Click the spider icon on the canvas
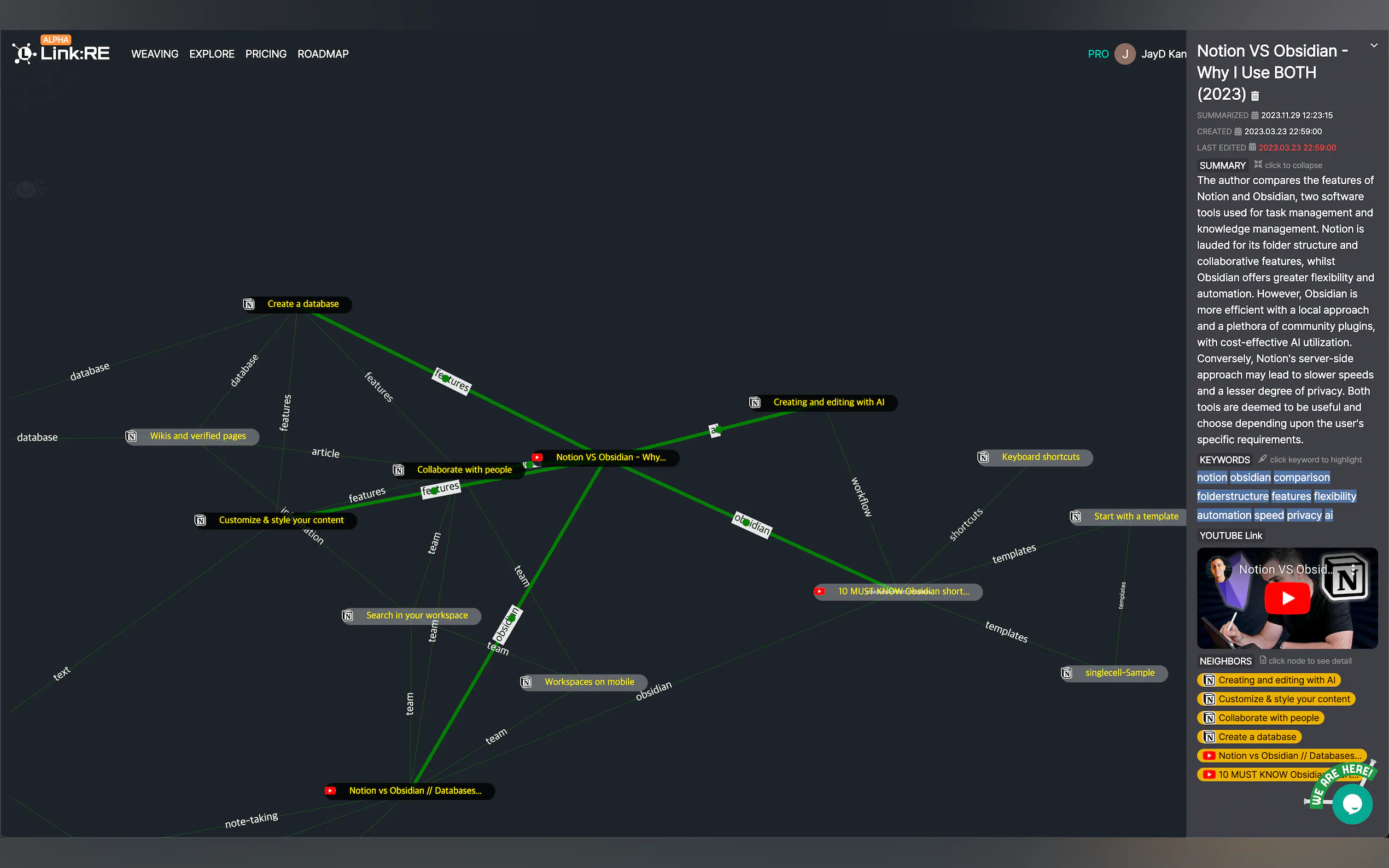Screen dimensions: 1389x868 (26, 190)
